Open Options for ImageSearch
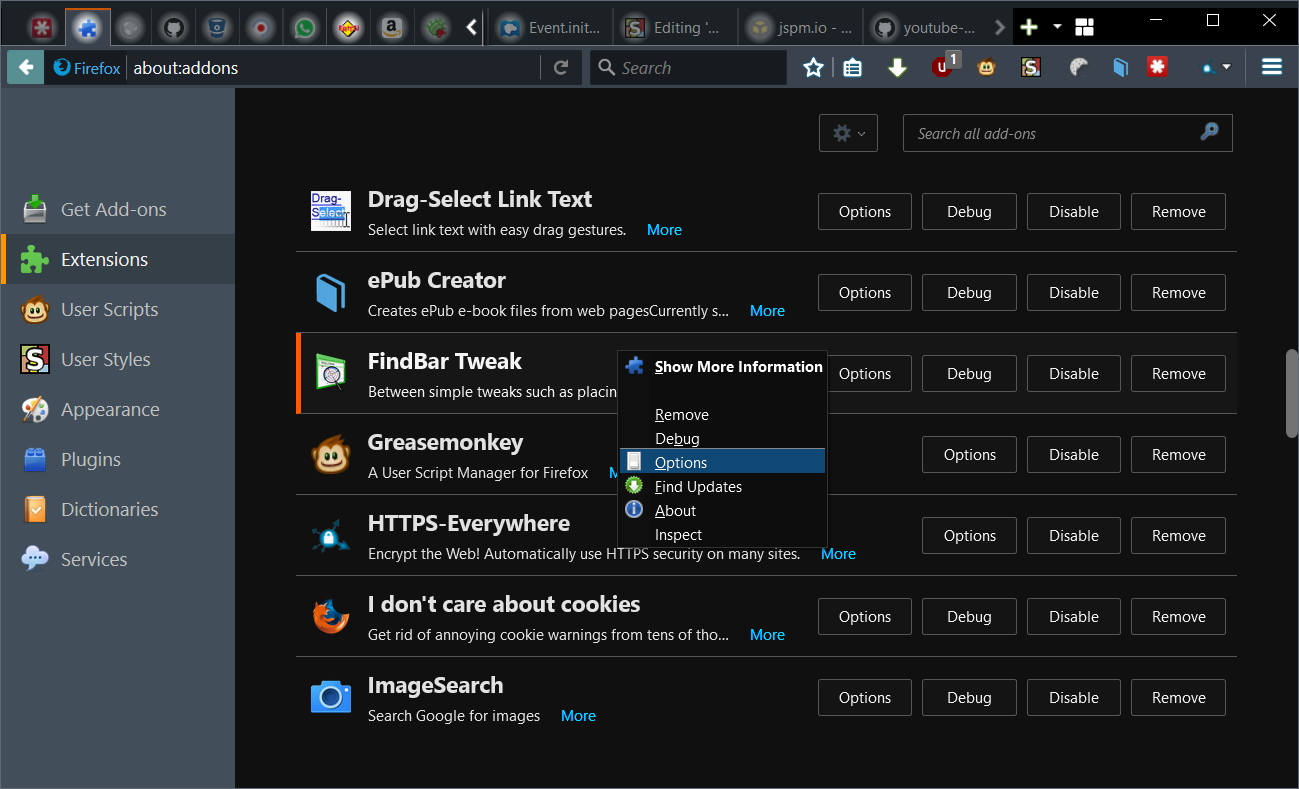The width and height of the screenshot is (1299, 789). tap(865, 697)
